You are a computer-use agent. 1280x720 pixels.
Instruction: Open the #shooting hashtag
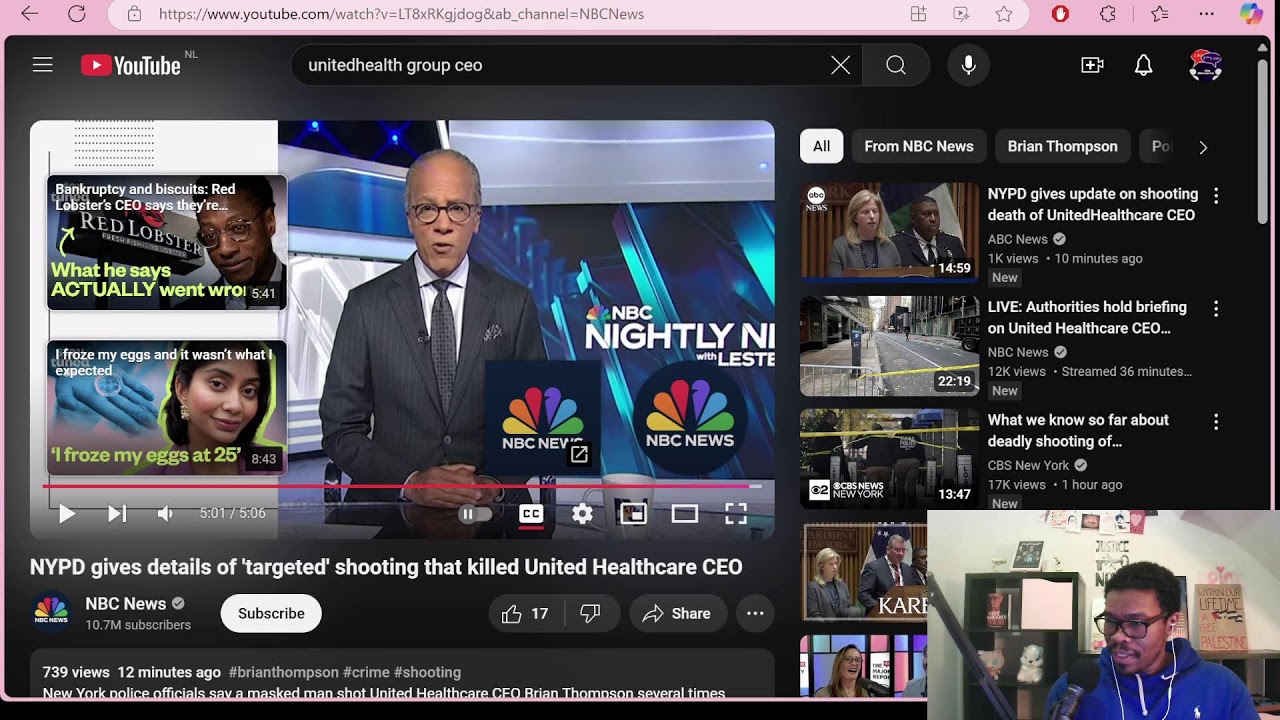[427, 672]
